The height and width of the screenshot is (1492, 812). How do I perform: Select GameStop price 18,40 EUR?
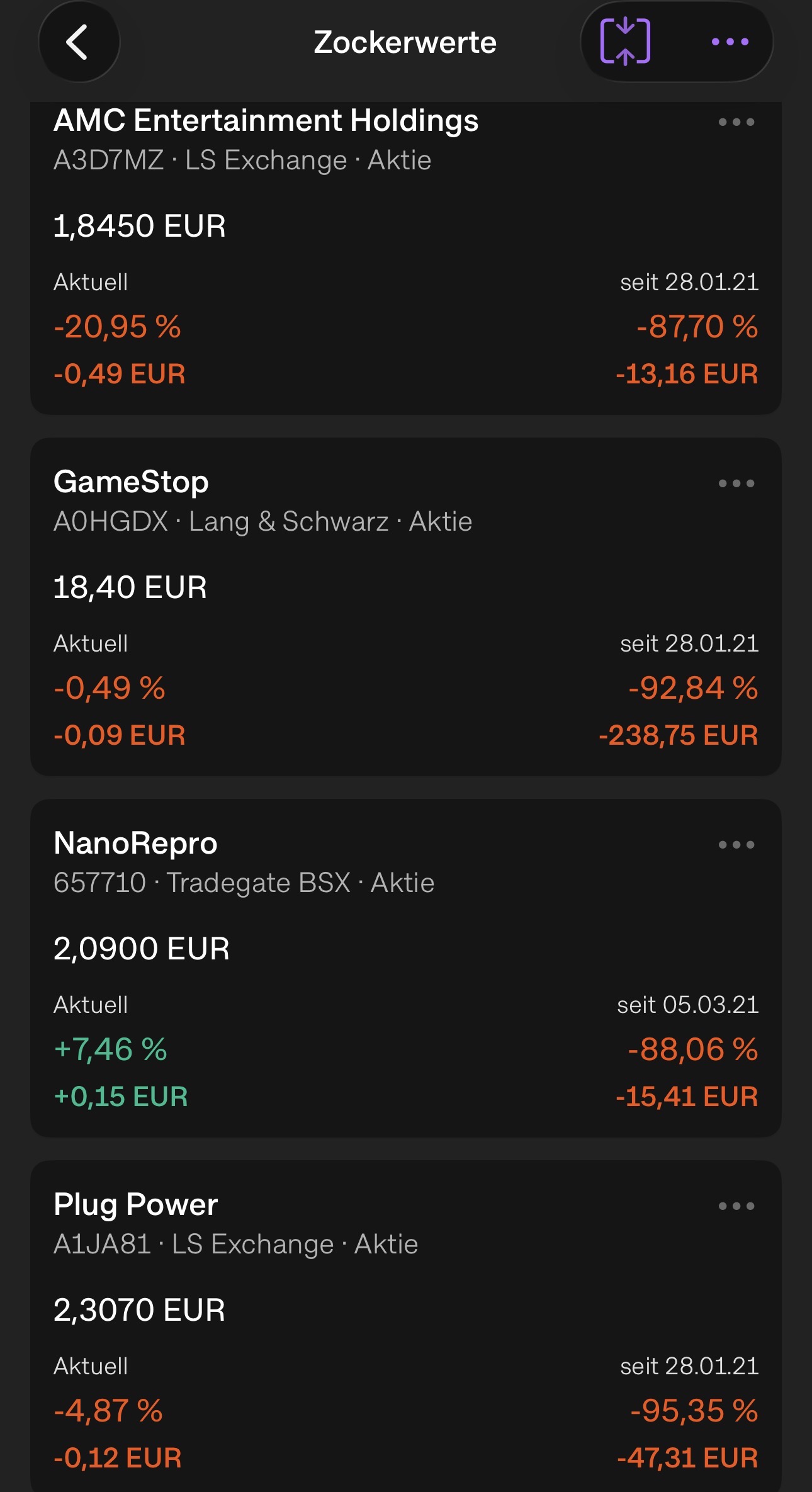click(130, 587)
